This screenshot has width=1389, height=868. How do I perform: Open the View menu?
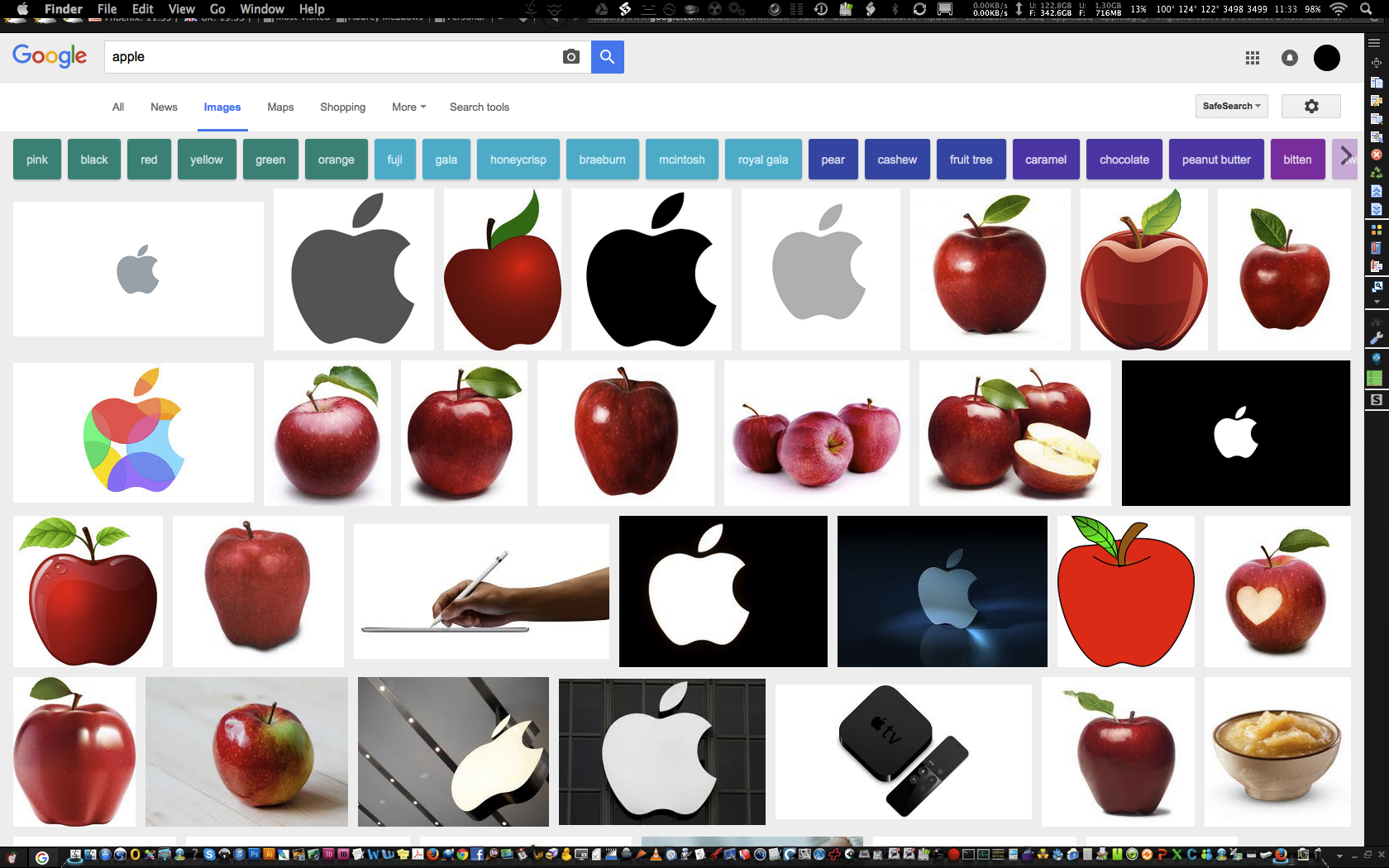click(x=181, y=9)
